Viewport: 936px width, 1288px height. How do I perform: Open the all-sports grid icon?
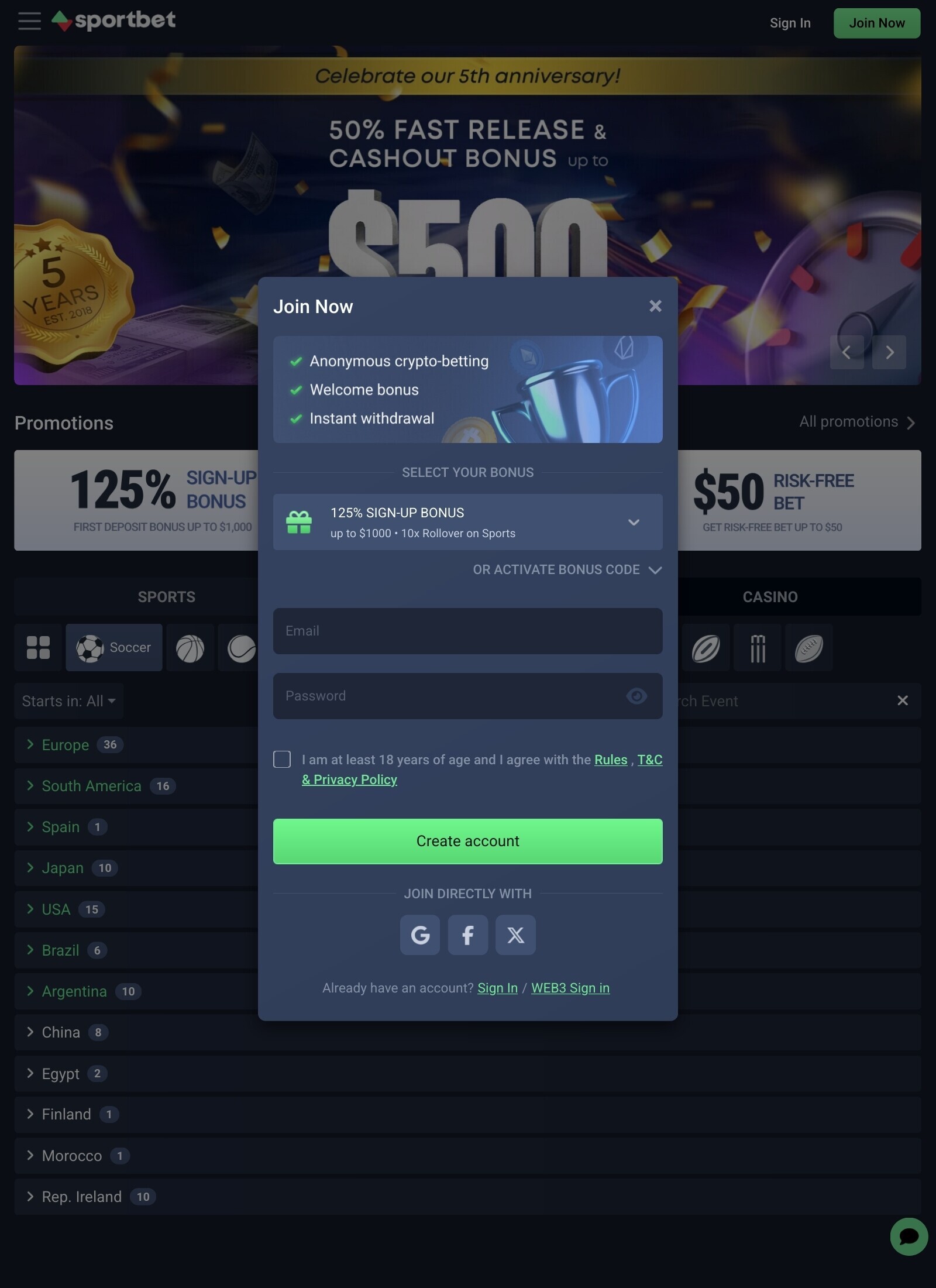tap(38, 647)
